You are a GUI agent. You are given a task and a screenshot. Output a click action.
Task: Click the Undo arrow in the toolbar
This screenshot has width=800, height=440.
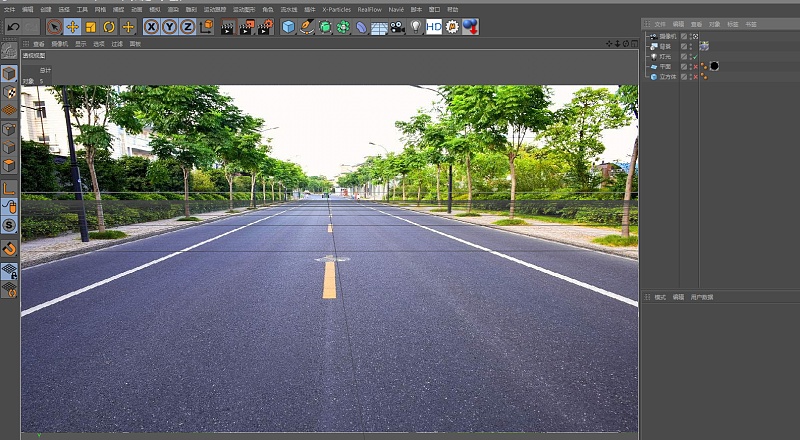tap(14, 27)
